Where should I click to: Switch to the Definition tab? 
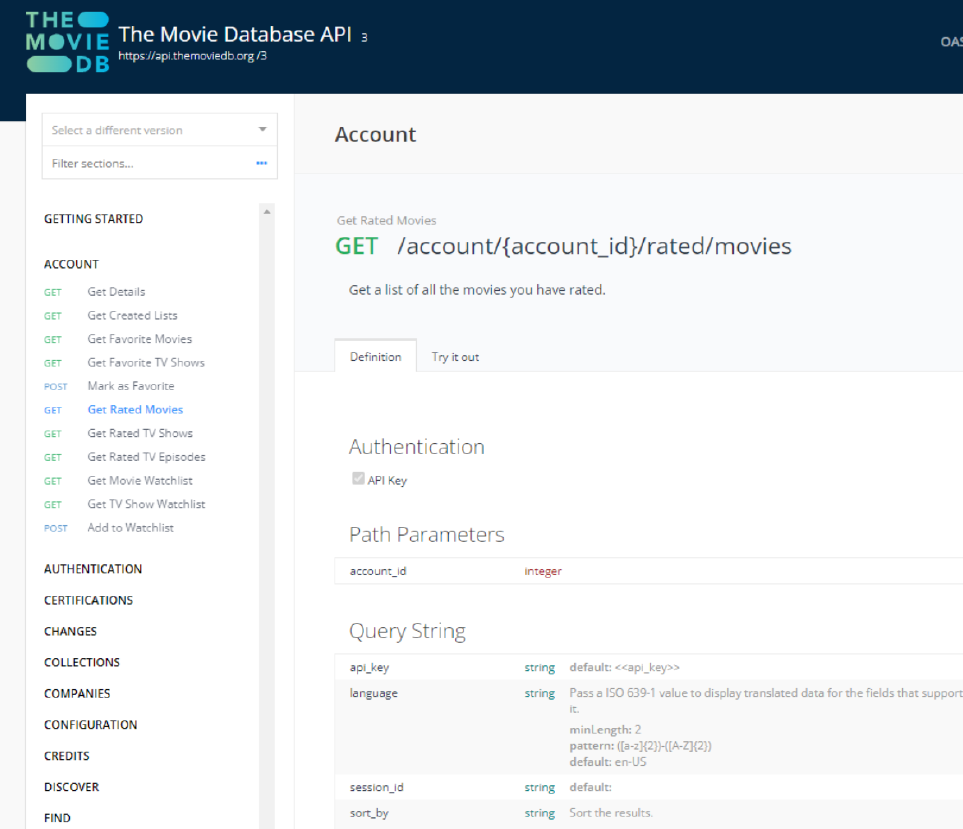tap(375, 357)
